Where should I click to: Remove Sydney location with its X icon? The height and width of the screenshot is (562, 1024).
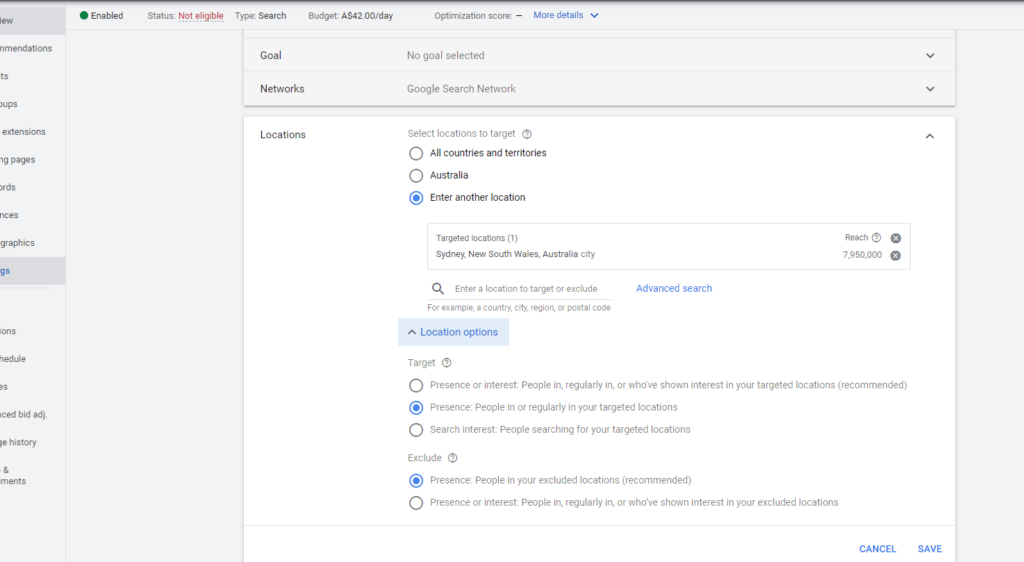(896, 256)
